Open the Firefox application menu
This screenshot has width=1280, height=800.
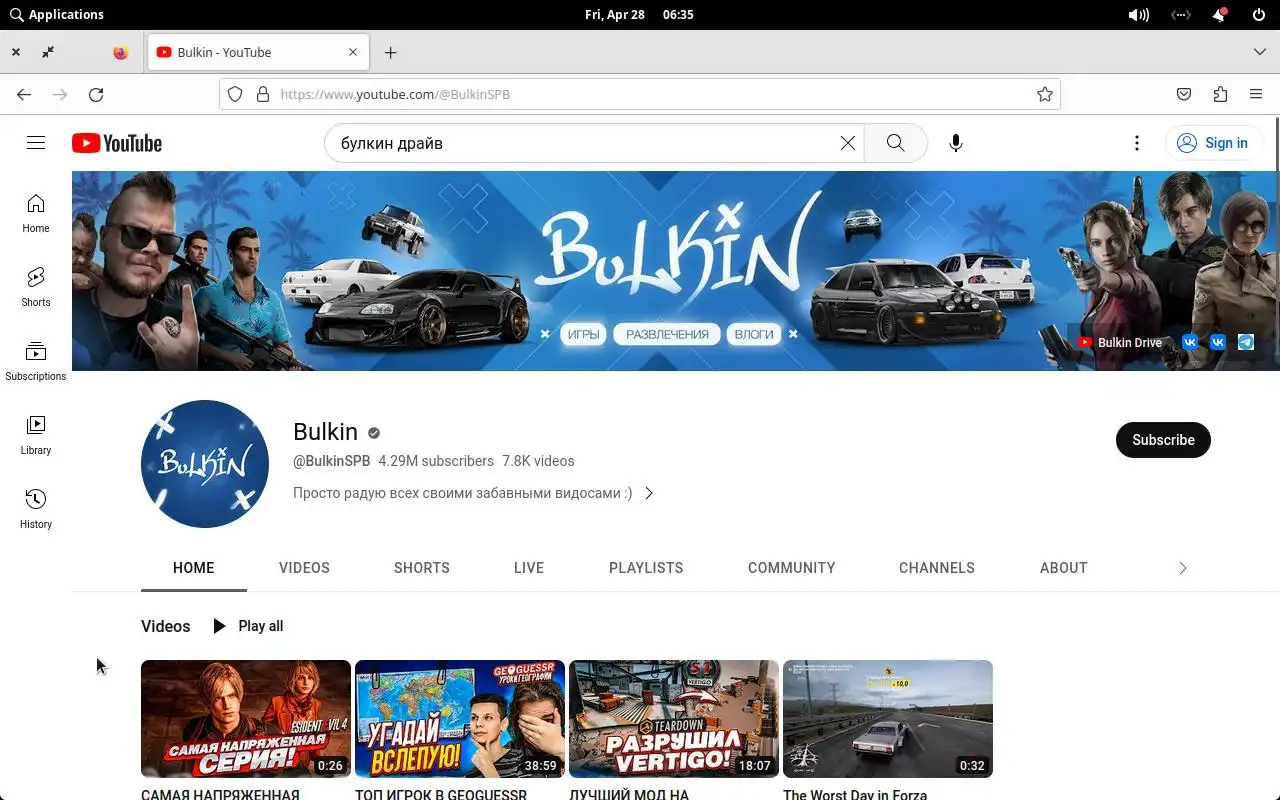coord(1256,94)
